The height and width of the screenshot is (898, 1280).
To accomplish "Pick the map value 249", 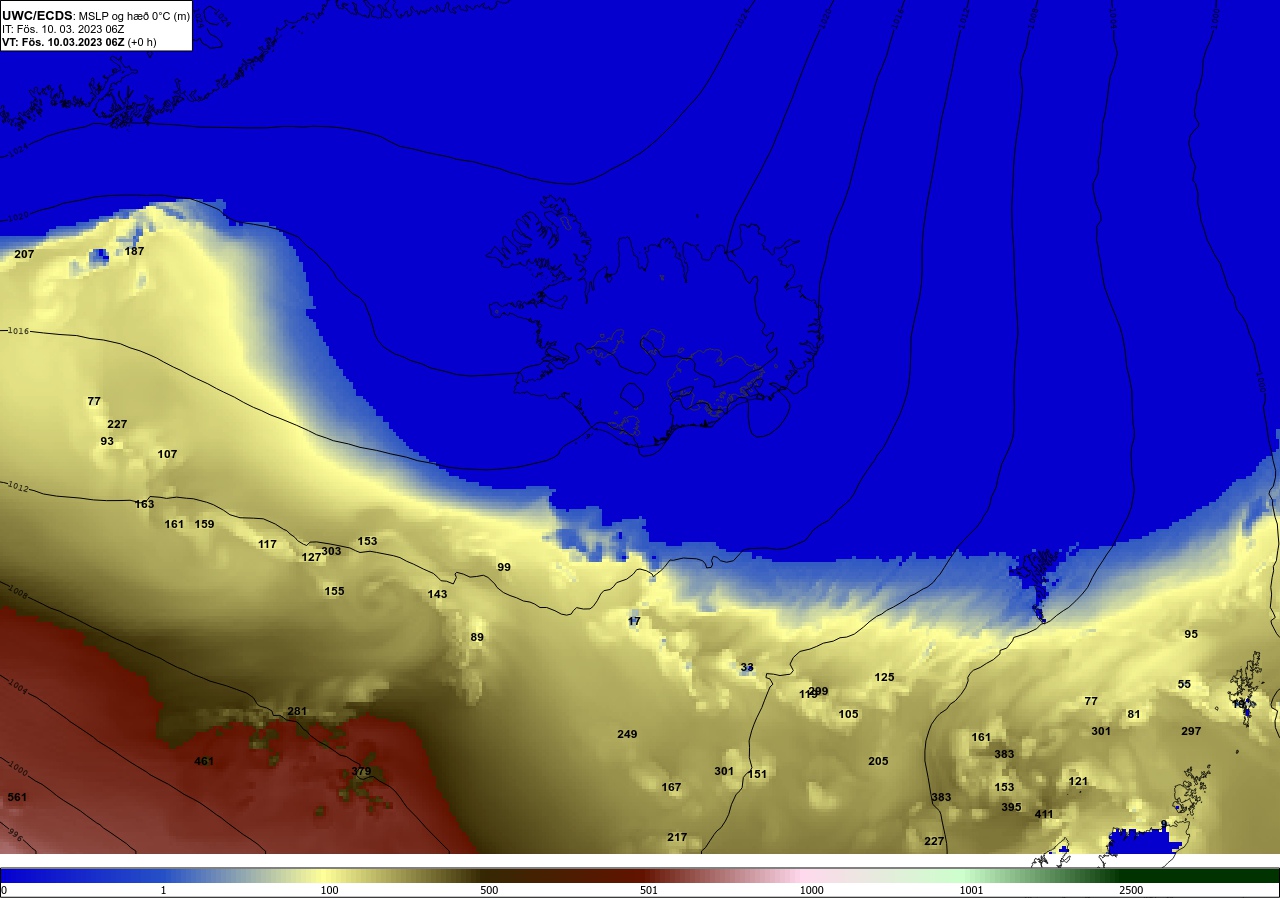I will (x=627, y=734).
